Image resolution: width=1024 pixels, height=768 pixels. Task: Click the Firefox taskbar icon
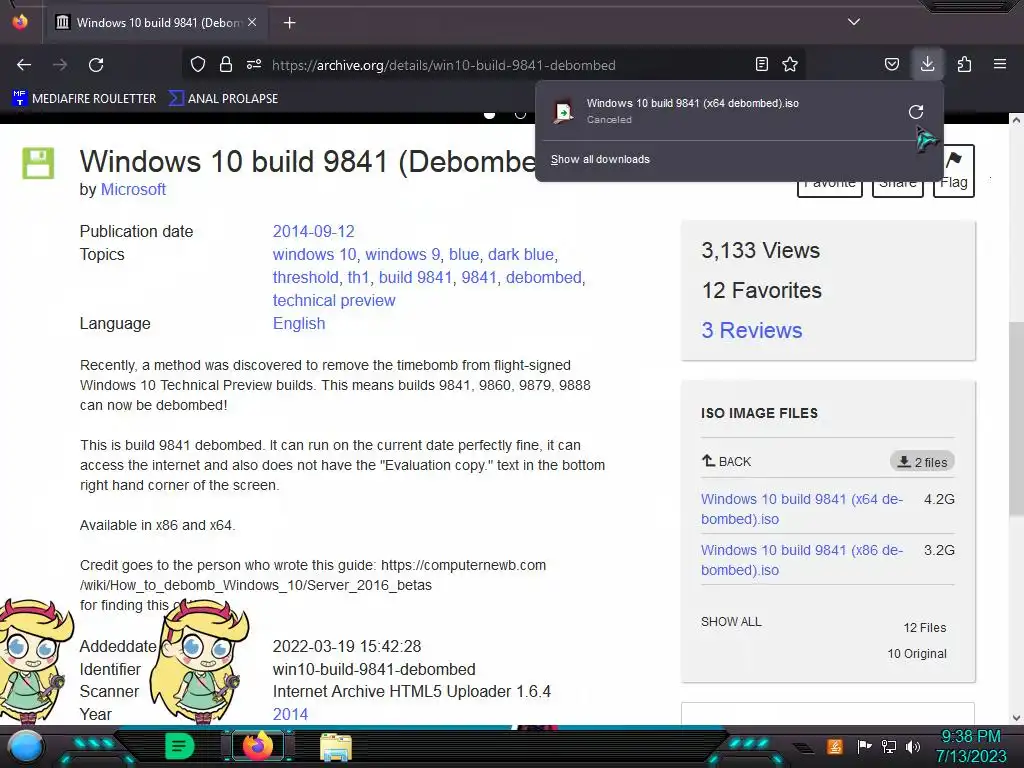click(x=257, y=746)
